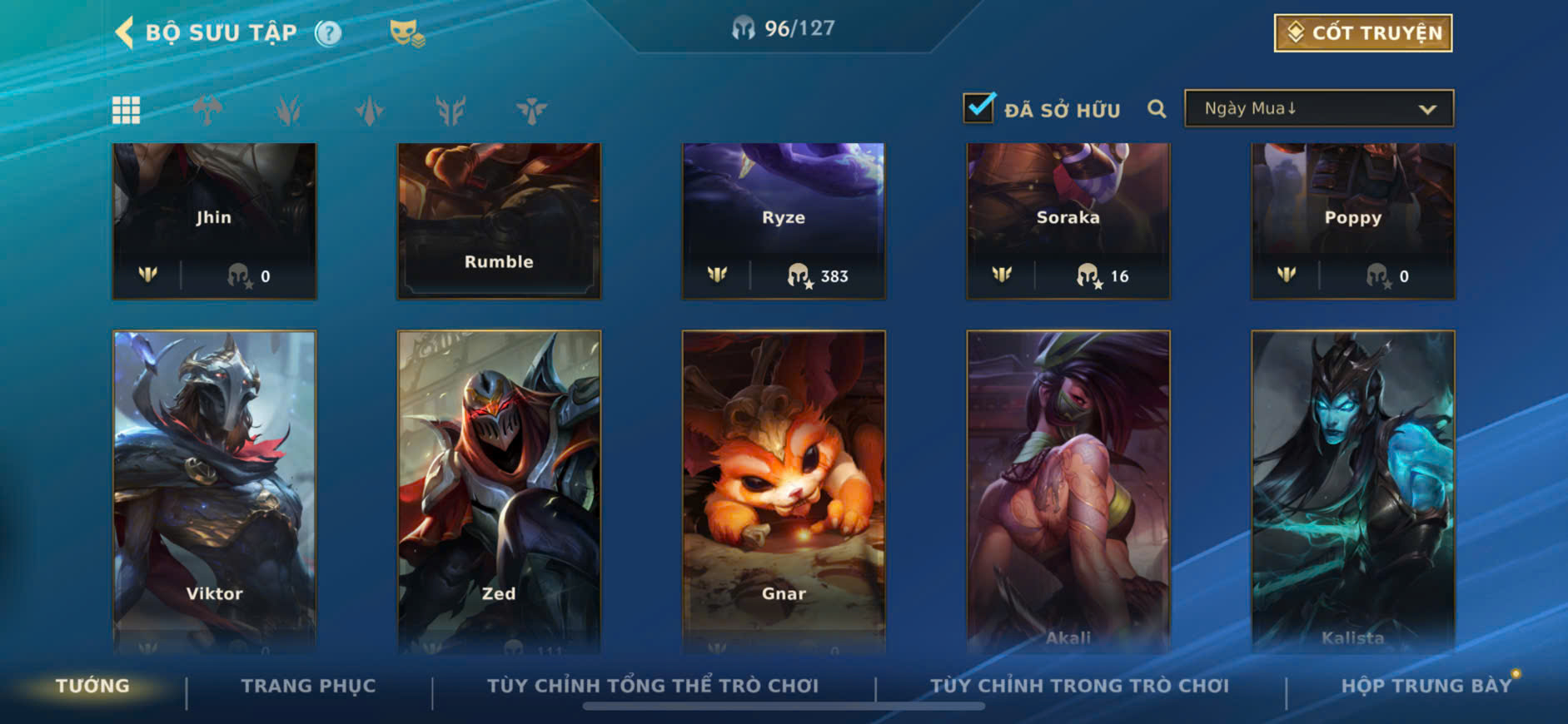
Task: Select the Ryze champion card
Action: point(784,221)
